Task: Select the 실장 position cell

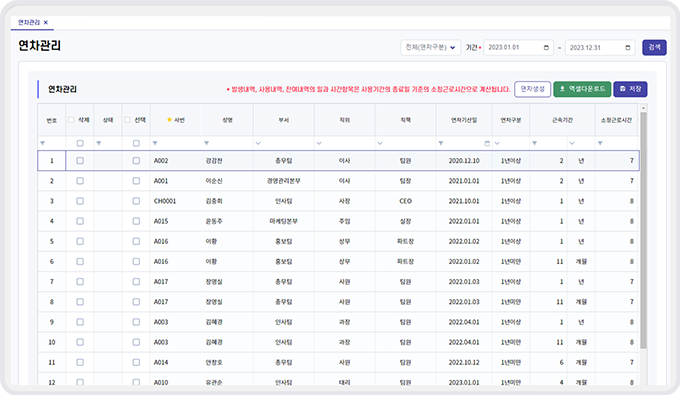Action: [x=405, y=221]
